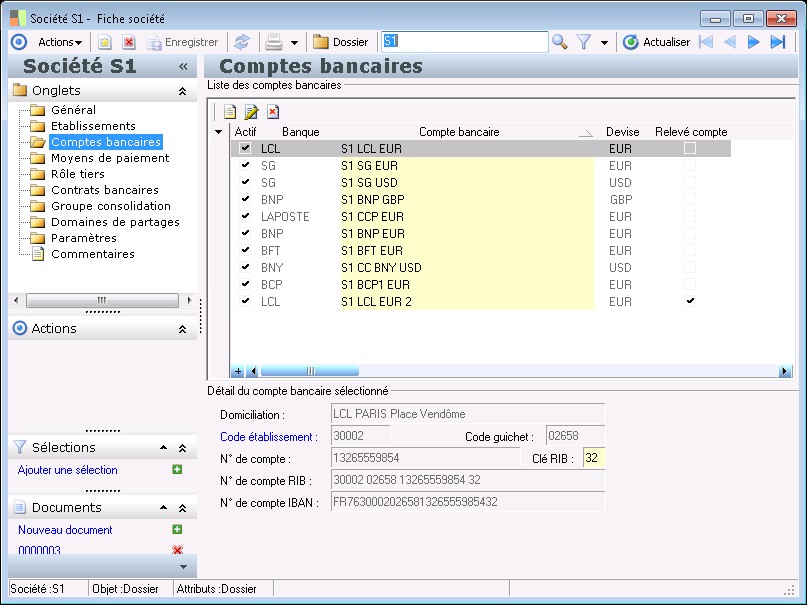The width and height of the screenshot is (807, 605).
Task: Open the Moyens de paiement tab
Action: [110, 158]
